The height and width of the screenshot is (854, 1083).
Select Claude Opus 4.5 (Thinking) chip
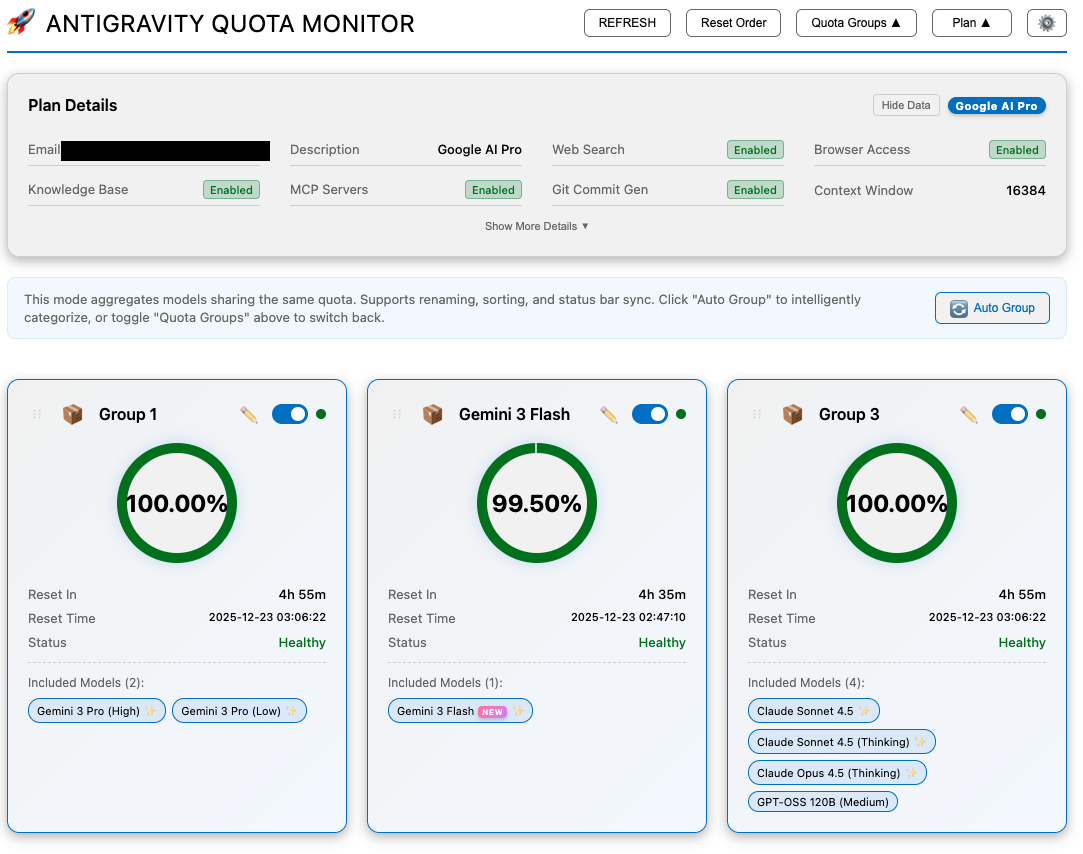[837, 772]
